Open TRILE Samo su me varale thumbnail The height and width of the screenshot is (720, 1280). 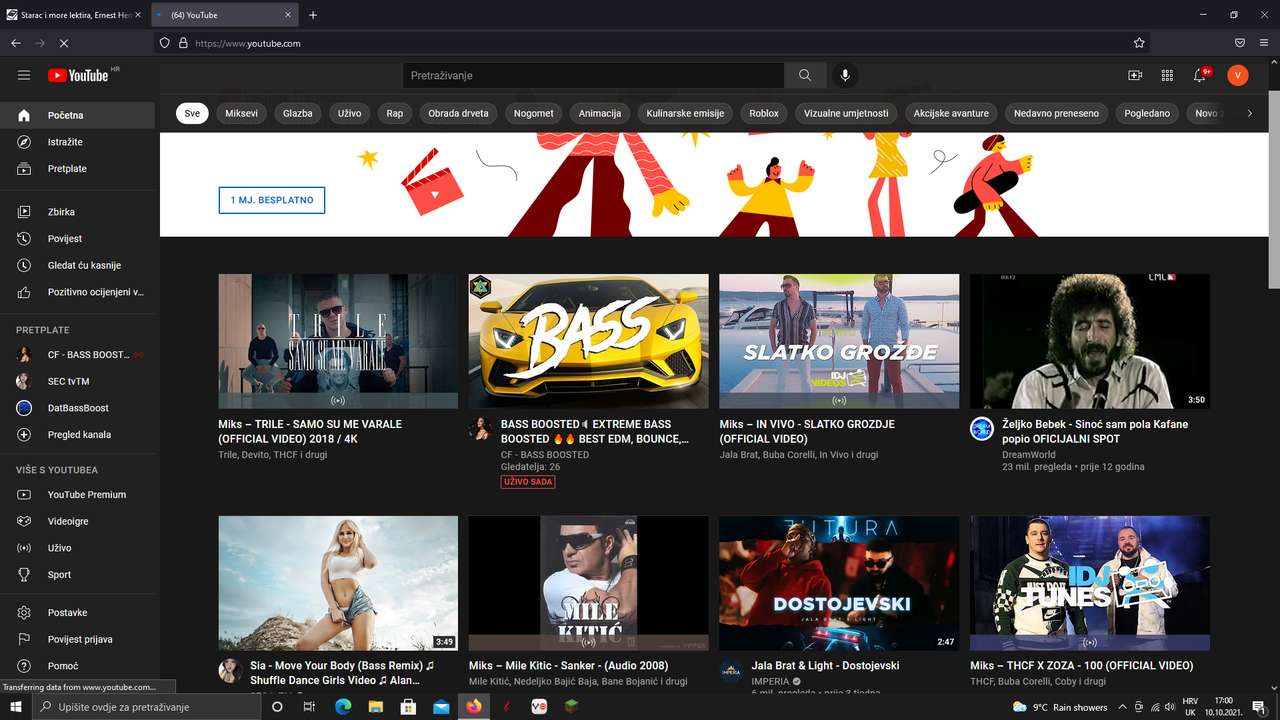click(338, 341)
